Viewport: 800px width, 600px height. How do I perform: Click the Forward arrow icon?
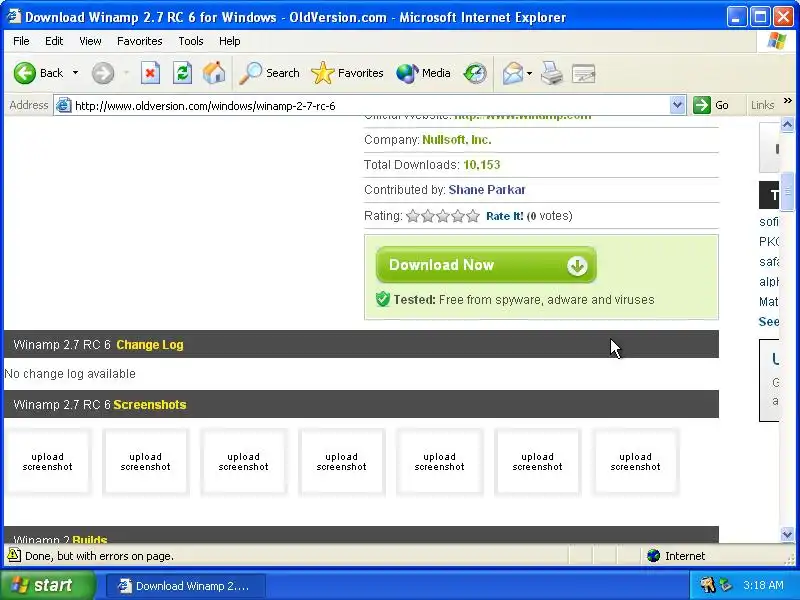click(x=103, y=73)
